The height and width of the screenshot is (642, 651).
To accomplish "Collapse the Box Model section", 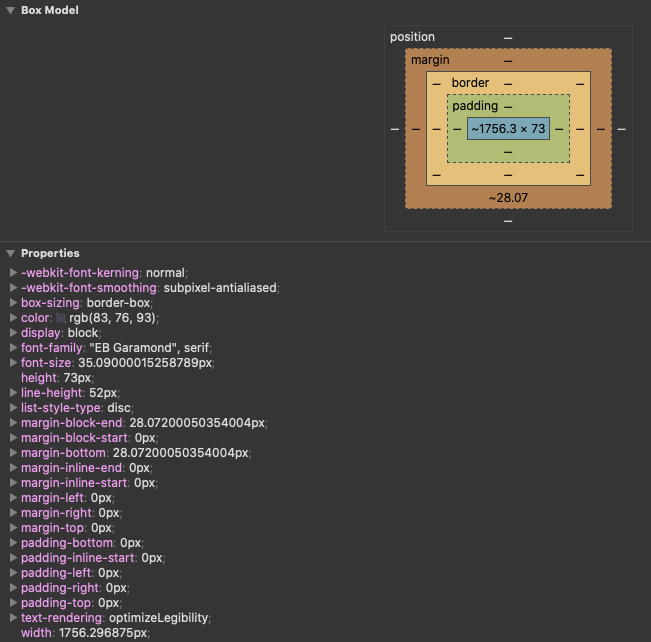I will coord(11,10).
